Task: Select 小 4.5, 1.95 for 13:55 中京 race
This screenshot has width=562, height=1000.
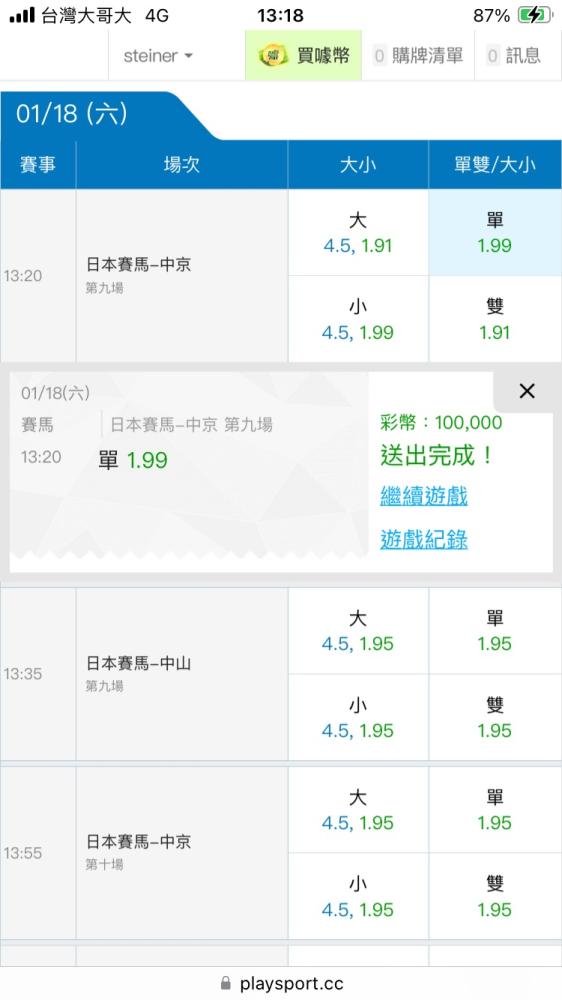Action: pos(358,896)
